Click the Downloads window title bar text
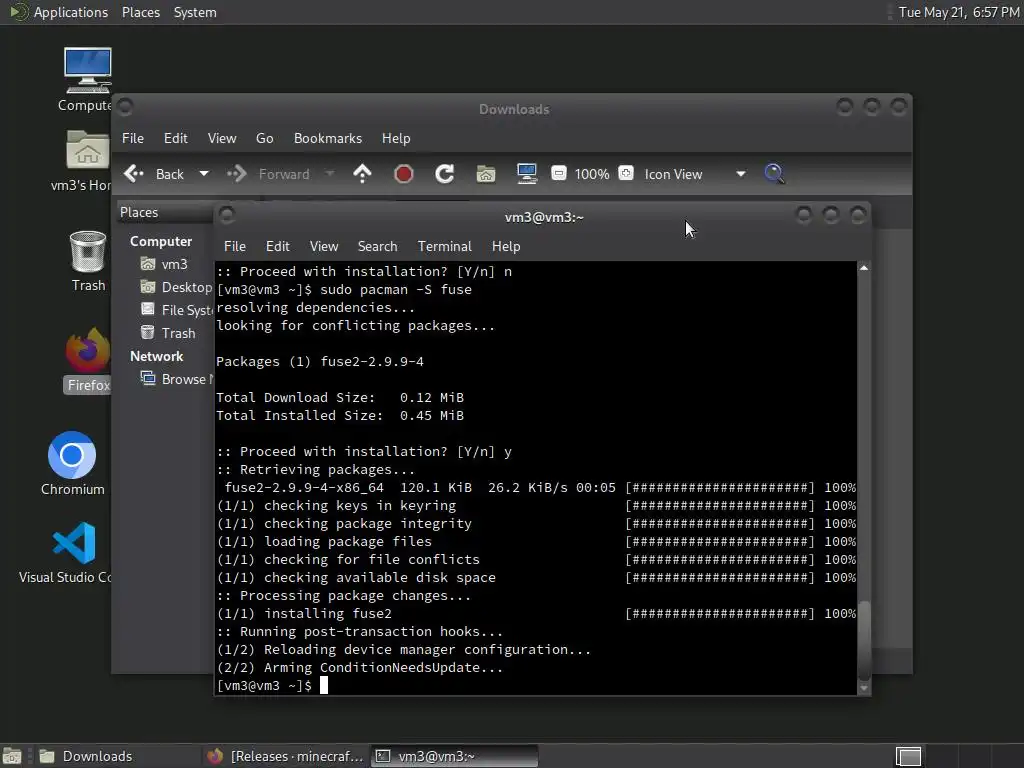 coord(514,109)
